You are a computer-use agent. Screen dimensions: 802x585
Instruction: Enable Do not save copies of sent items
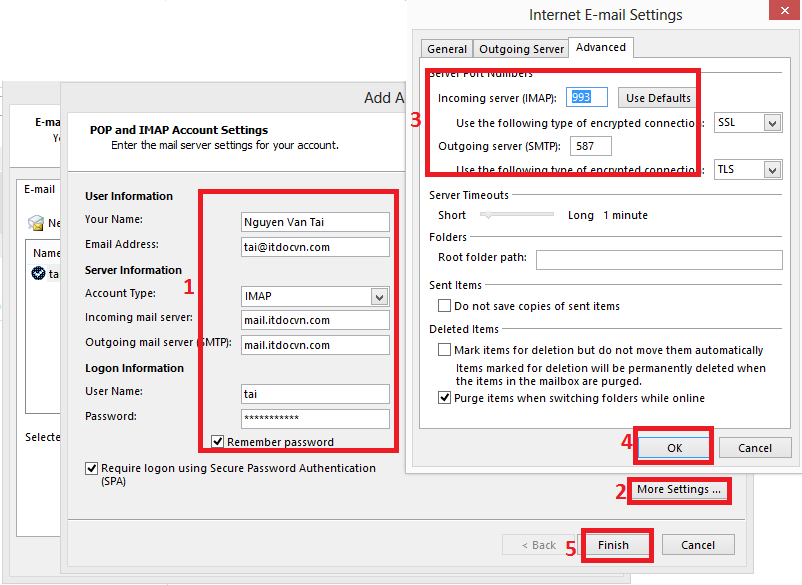pos(445,306)
